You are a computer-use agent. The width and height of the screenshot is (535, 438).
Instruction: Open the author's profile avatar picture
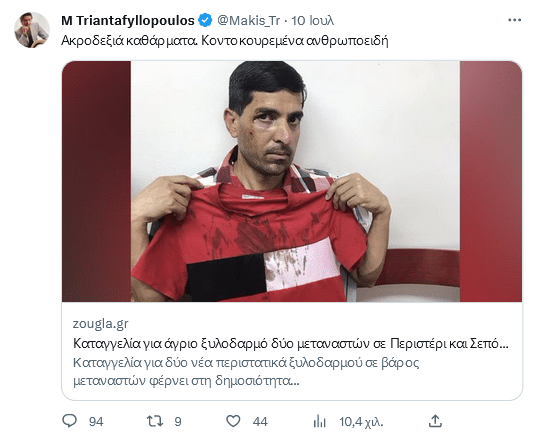coord(31,30)
